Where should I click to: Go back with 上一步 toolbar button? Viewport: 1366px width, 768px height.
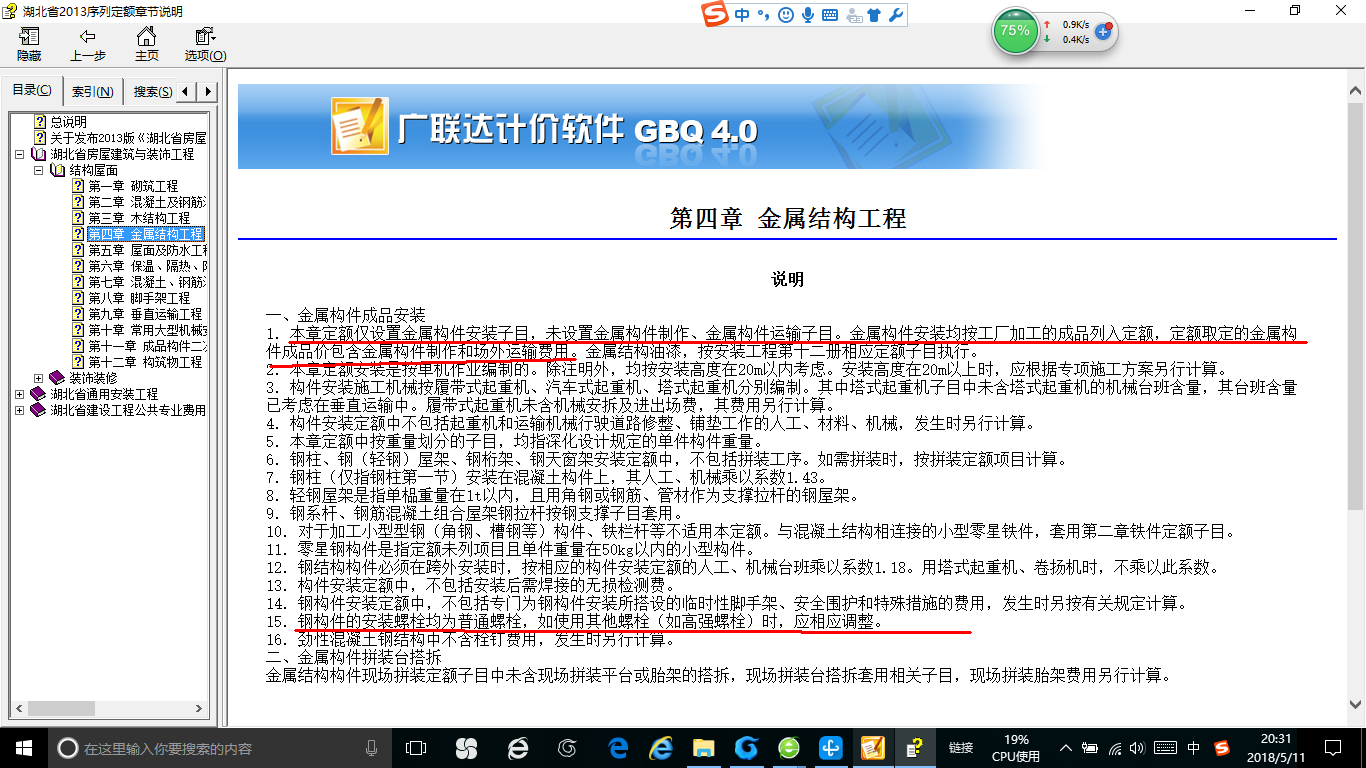click(x=88, y=45)
